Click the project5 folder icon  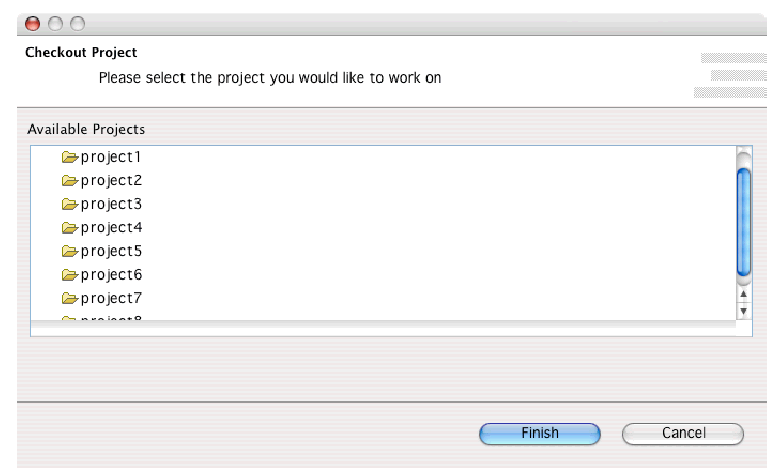pos(70,250)
